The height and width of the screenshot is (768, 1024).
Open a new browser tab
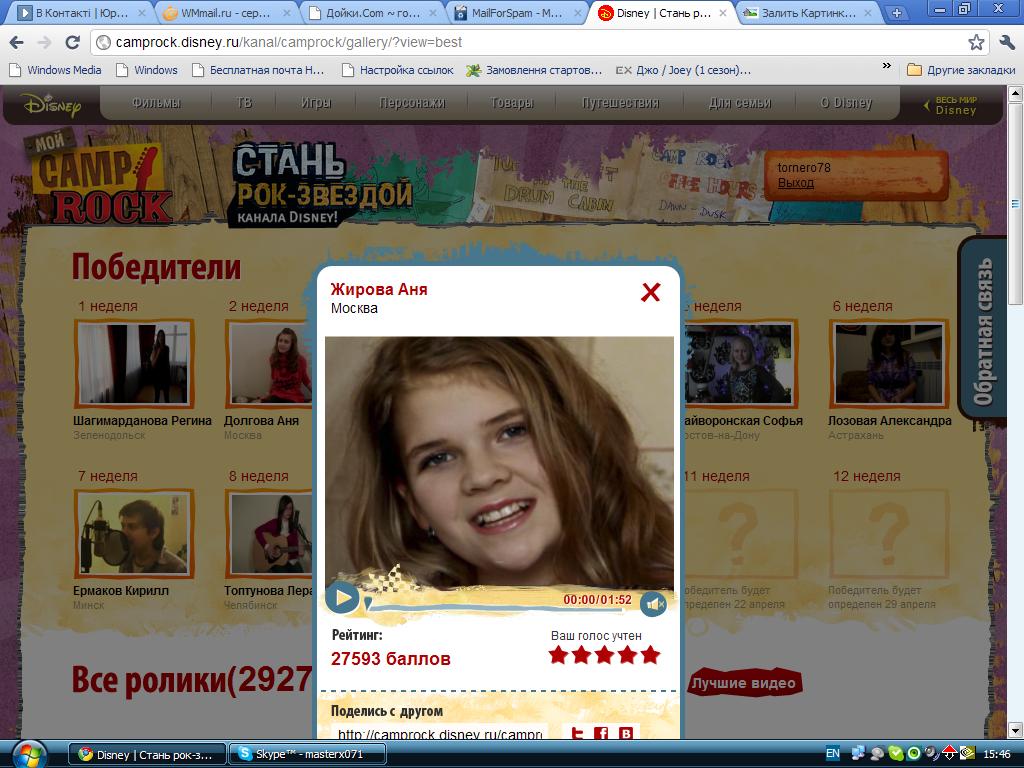pyautogui.click(x=897, y=13)
